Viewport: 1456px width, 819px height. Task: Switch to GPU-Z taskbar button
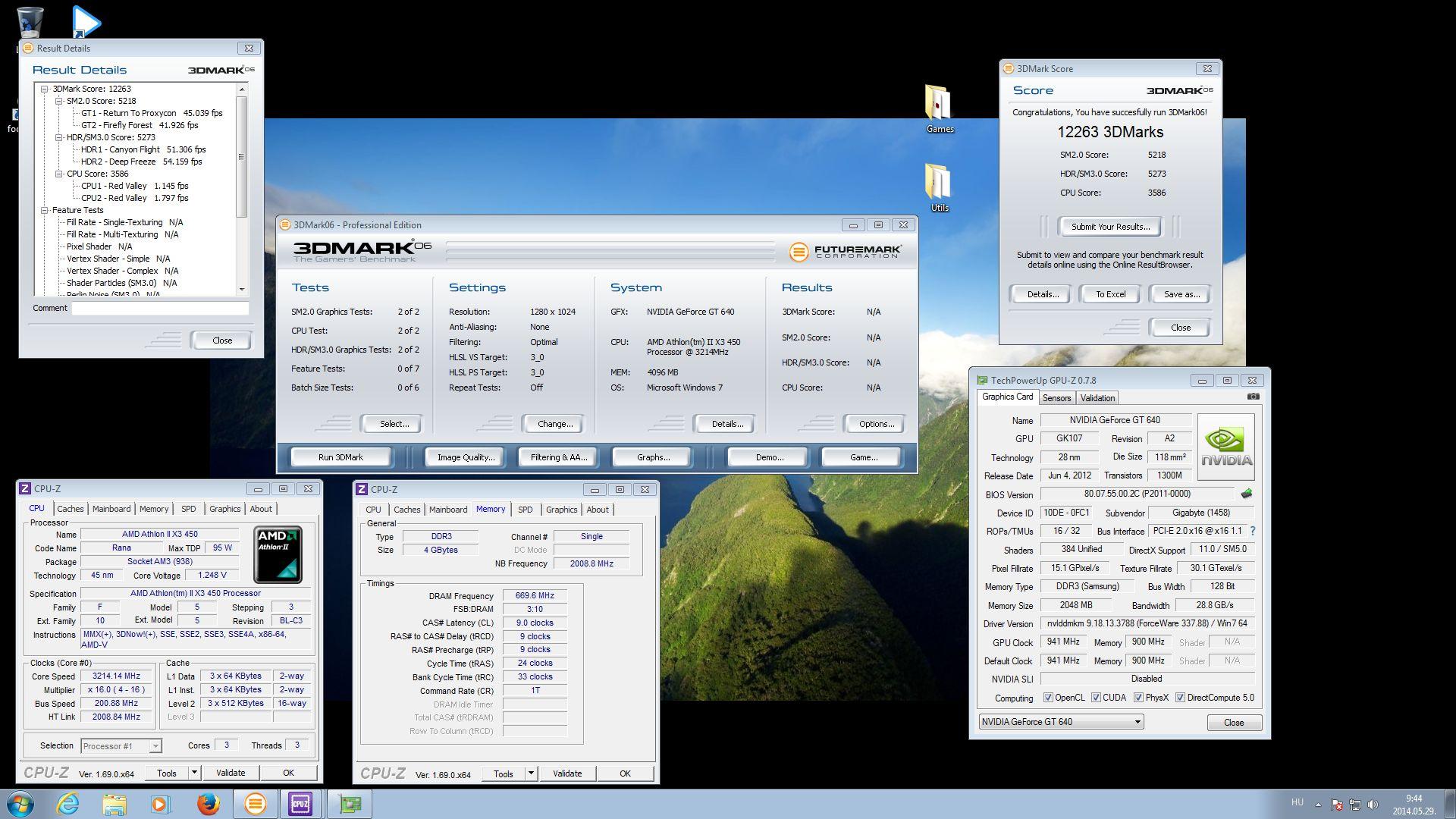click(349, 804)
